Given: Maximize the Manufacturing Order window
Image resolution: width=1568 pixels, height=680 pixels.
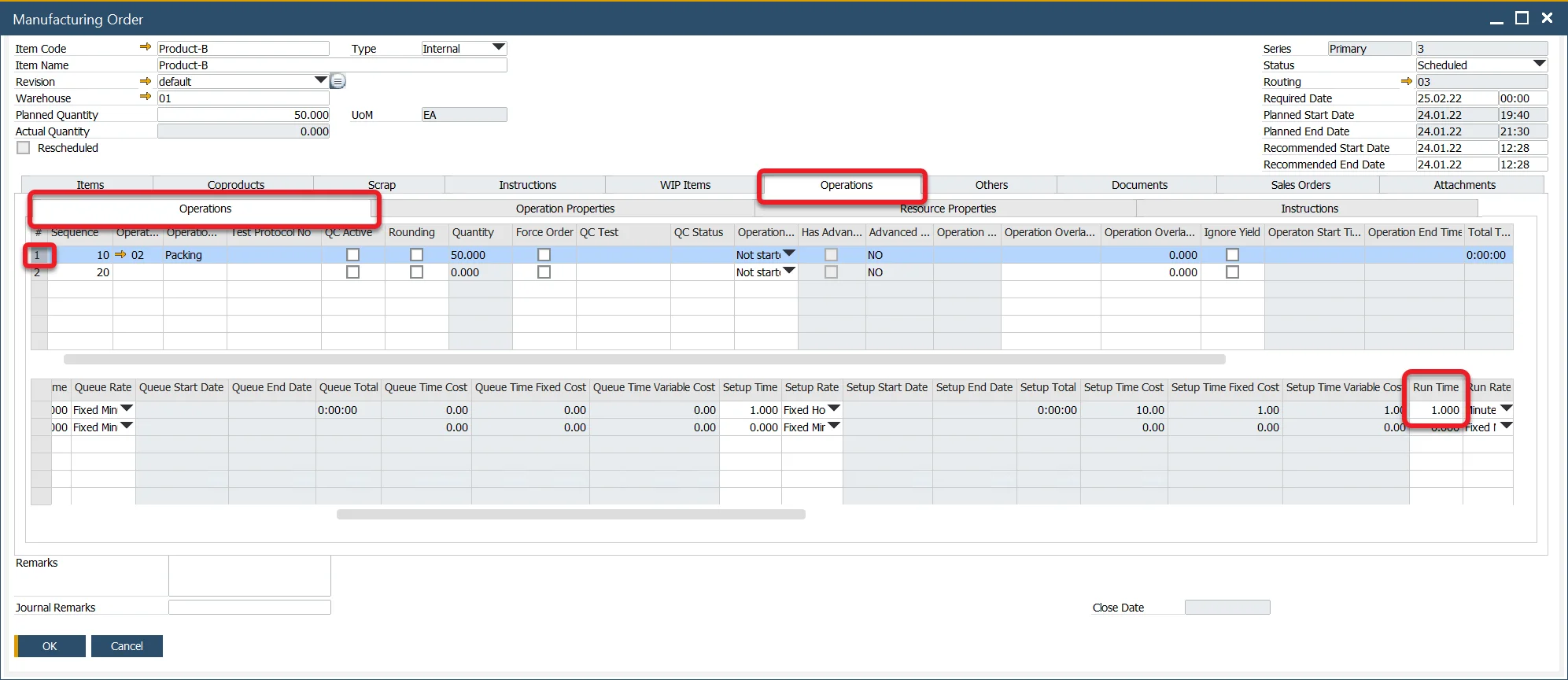Looking at the screenshot, I should coord(1522,18).
